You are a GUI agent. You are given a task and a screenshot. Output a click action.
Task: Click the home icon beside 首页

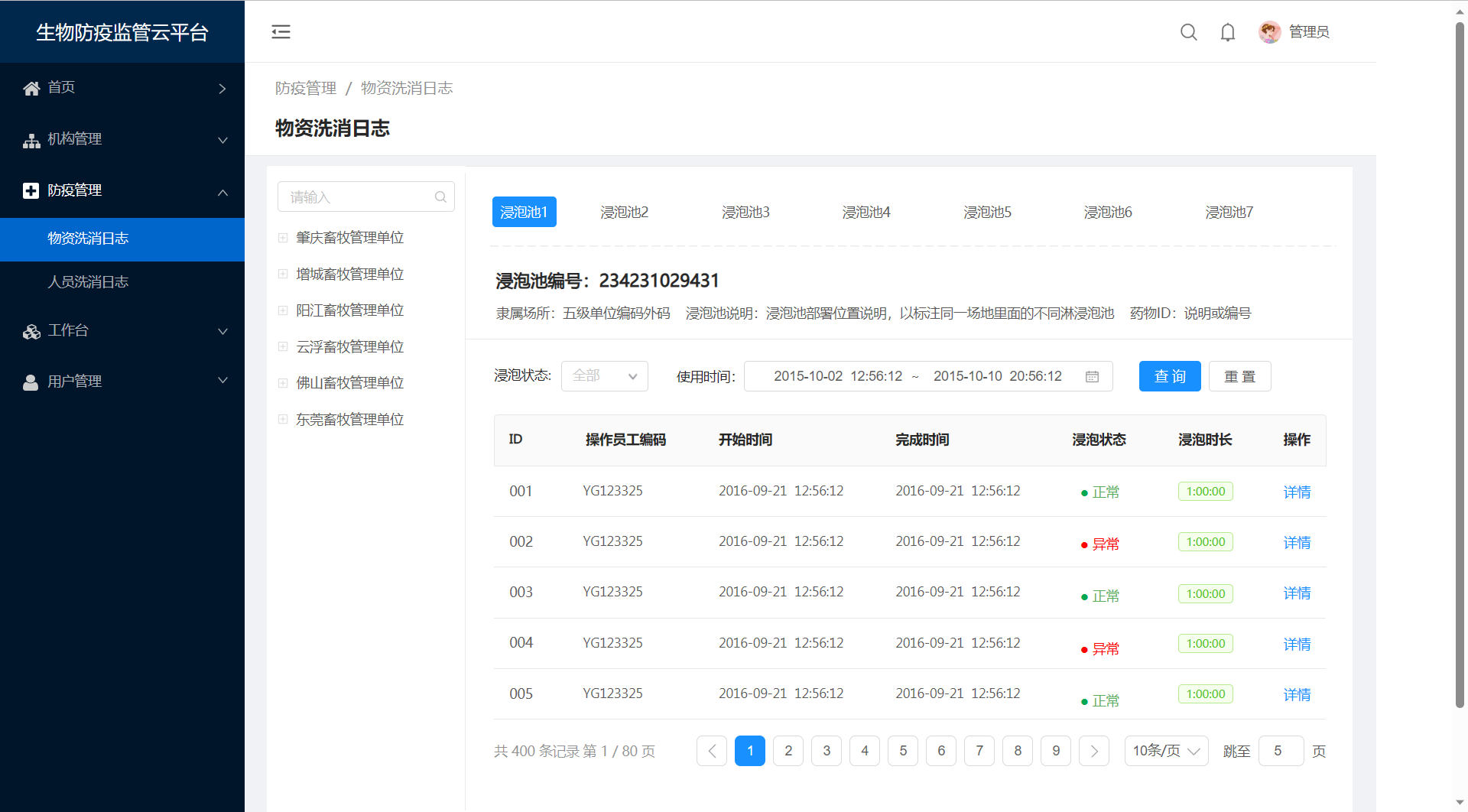(31, 89)
